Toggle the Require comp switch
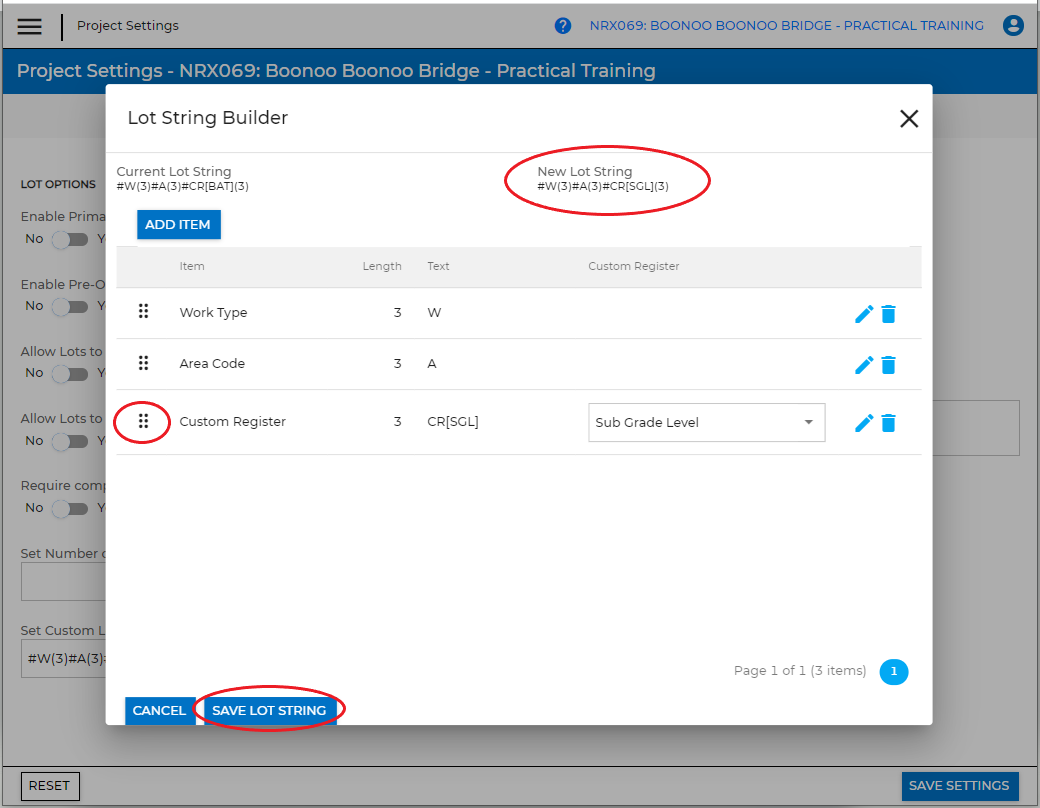This screenshot has width=1040, height=808. [x=69, y=509]
